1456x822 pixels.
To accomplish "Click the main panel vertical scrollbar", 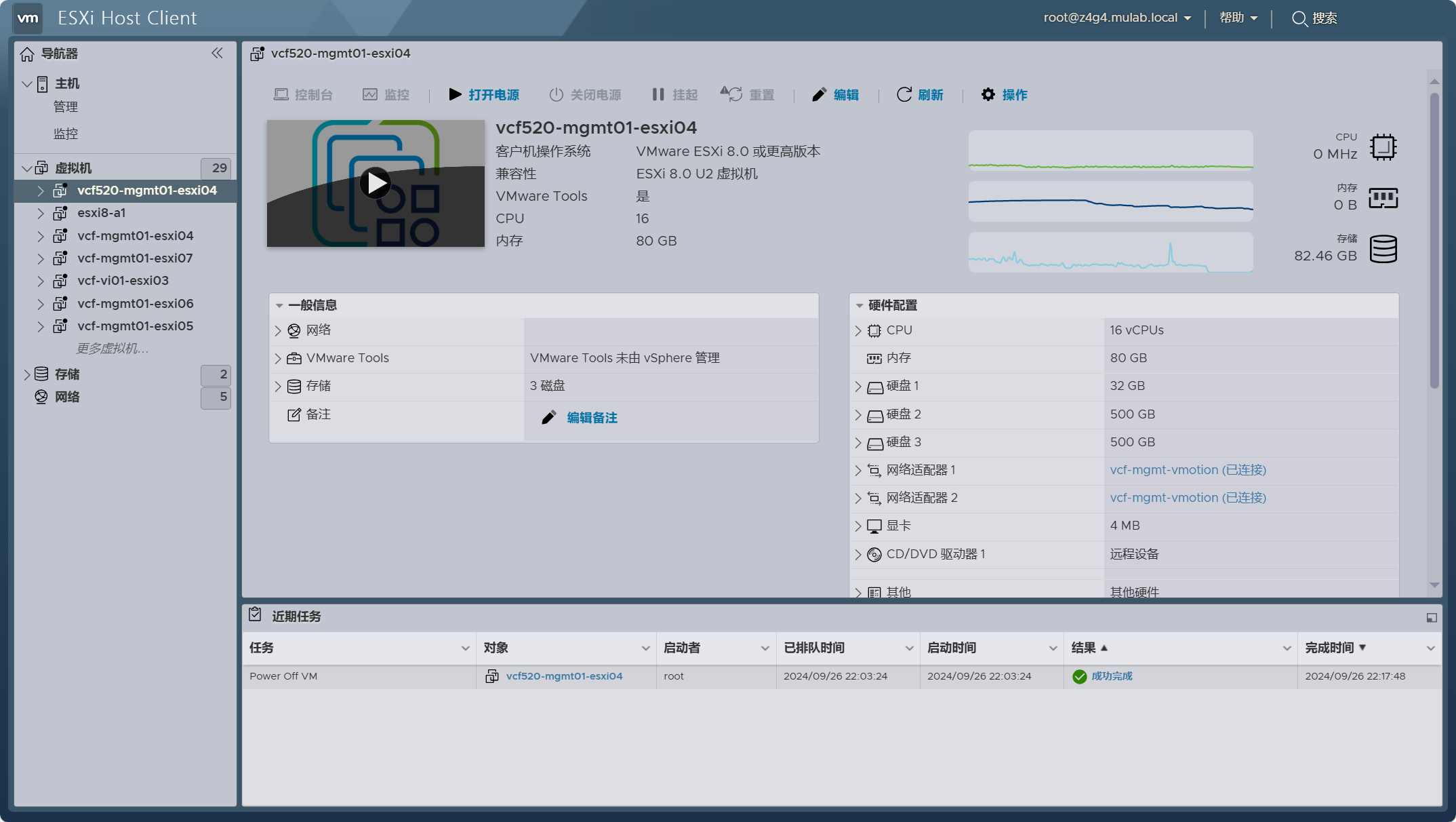I will [1434, 241].
